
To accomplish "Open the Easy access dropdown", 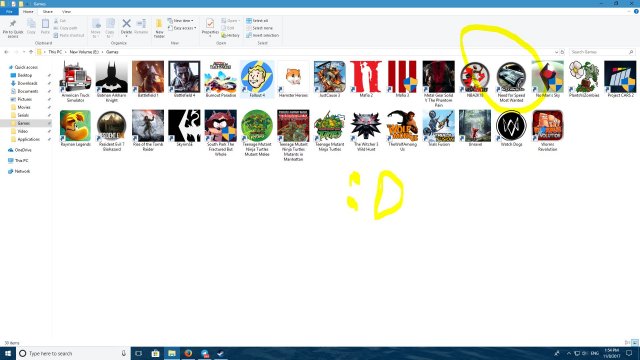I will point(182,28).
